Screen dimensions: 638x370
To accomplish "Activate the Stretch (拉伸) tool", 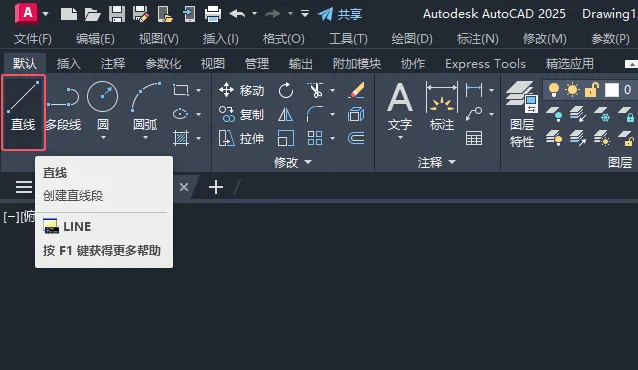I will (x=241, y=138).
